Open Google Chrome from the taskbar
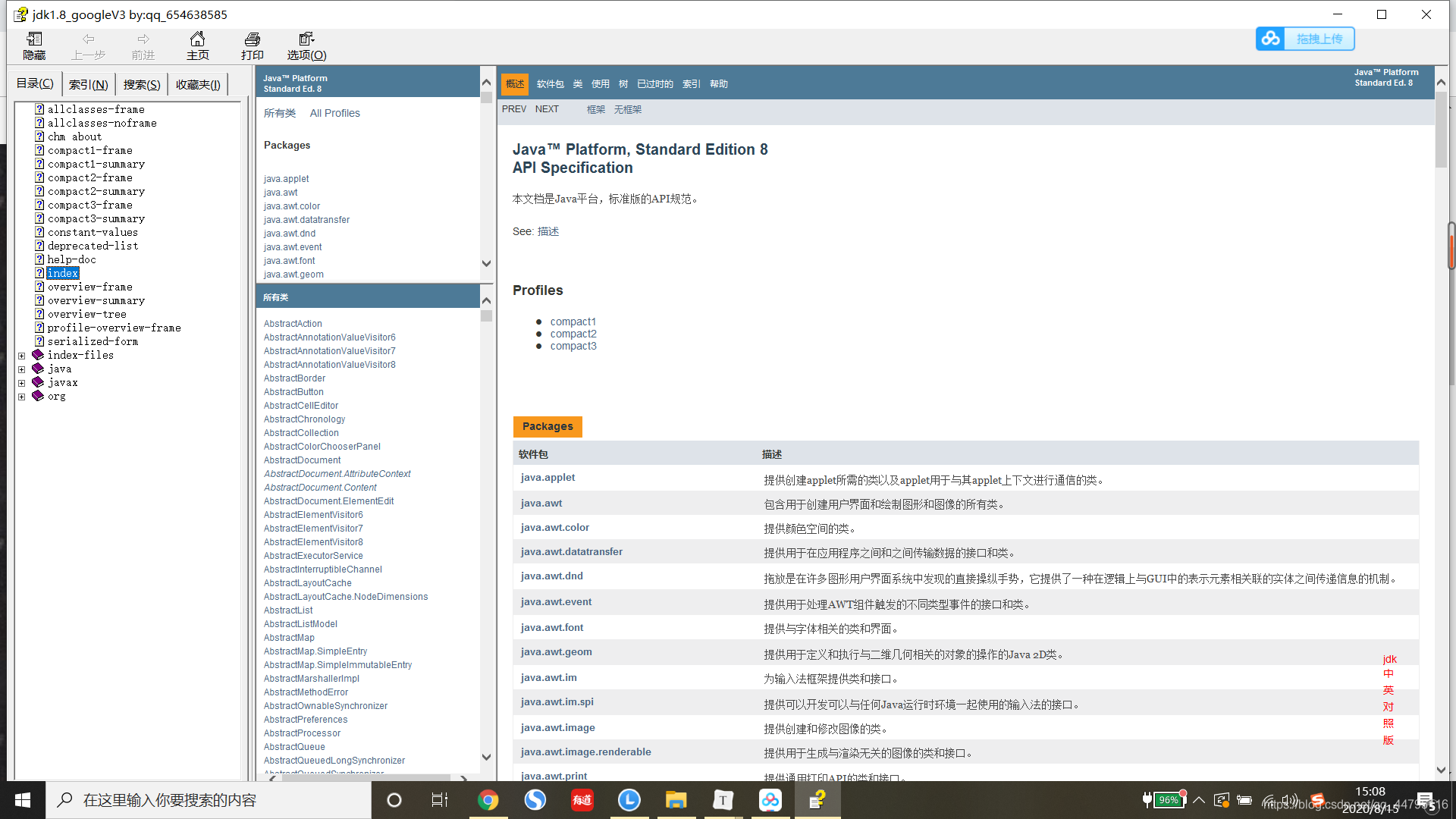This screenshot has height=819, width=1456. pyautogui.click(x=488, y=799)
